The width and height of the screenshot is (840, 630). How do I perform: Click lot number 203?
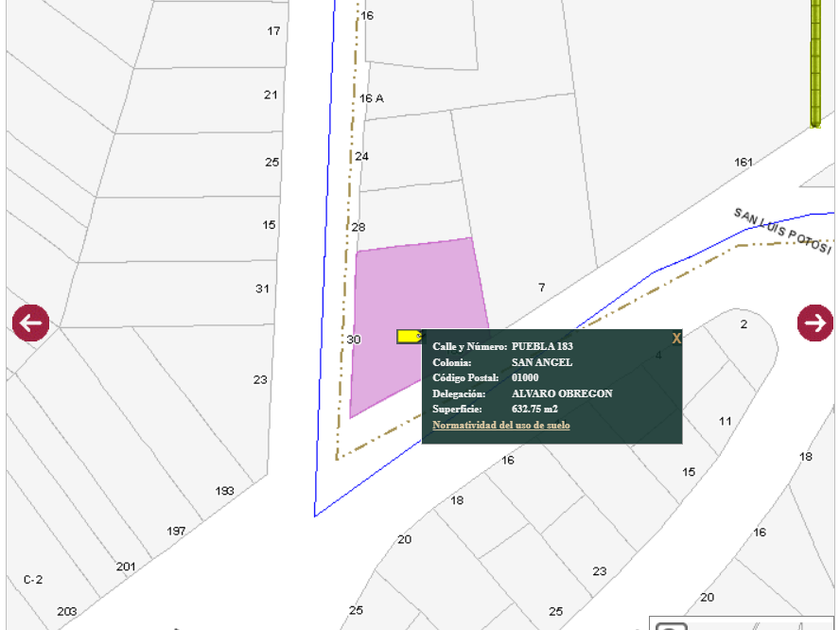pos(67,611)
